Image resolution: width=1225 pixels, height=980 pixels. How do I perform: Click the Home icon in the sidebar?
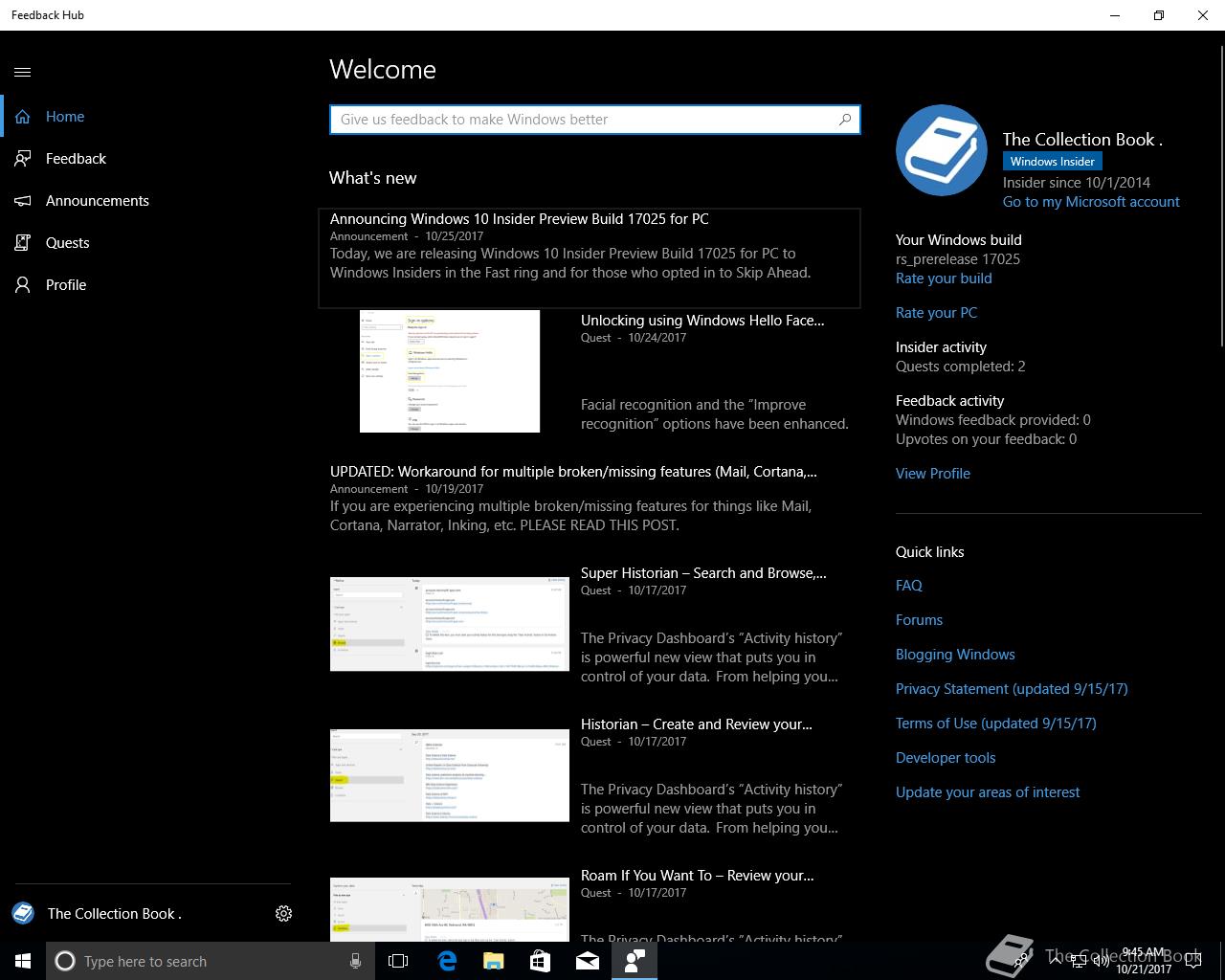point(23,117)
